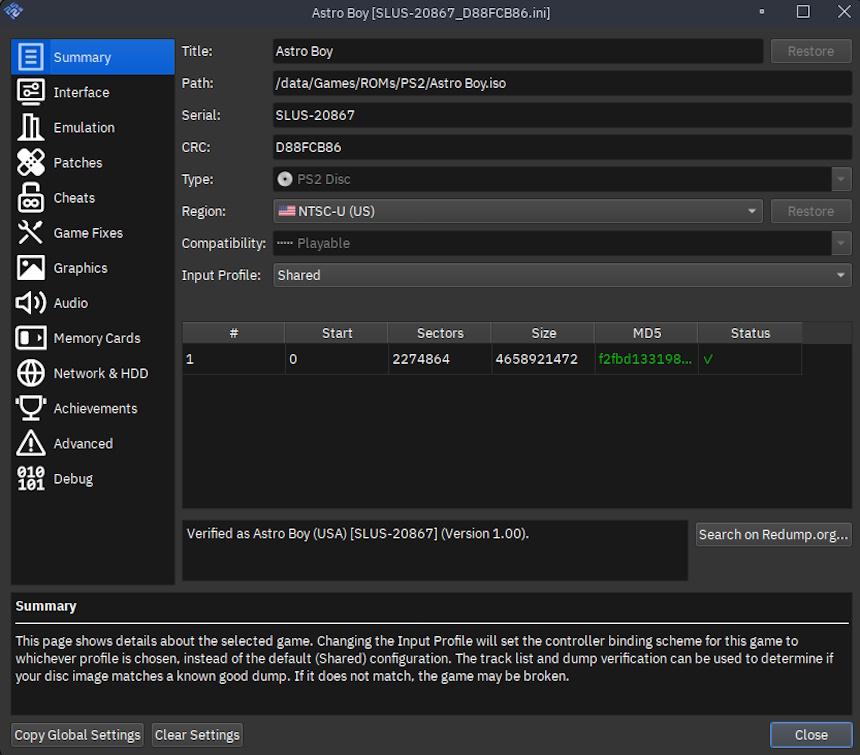This screenshot has height=755, width=860.
Task: Open the Debug binary icon
Action: [x=31, y=478]
